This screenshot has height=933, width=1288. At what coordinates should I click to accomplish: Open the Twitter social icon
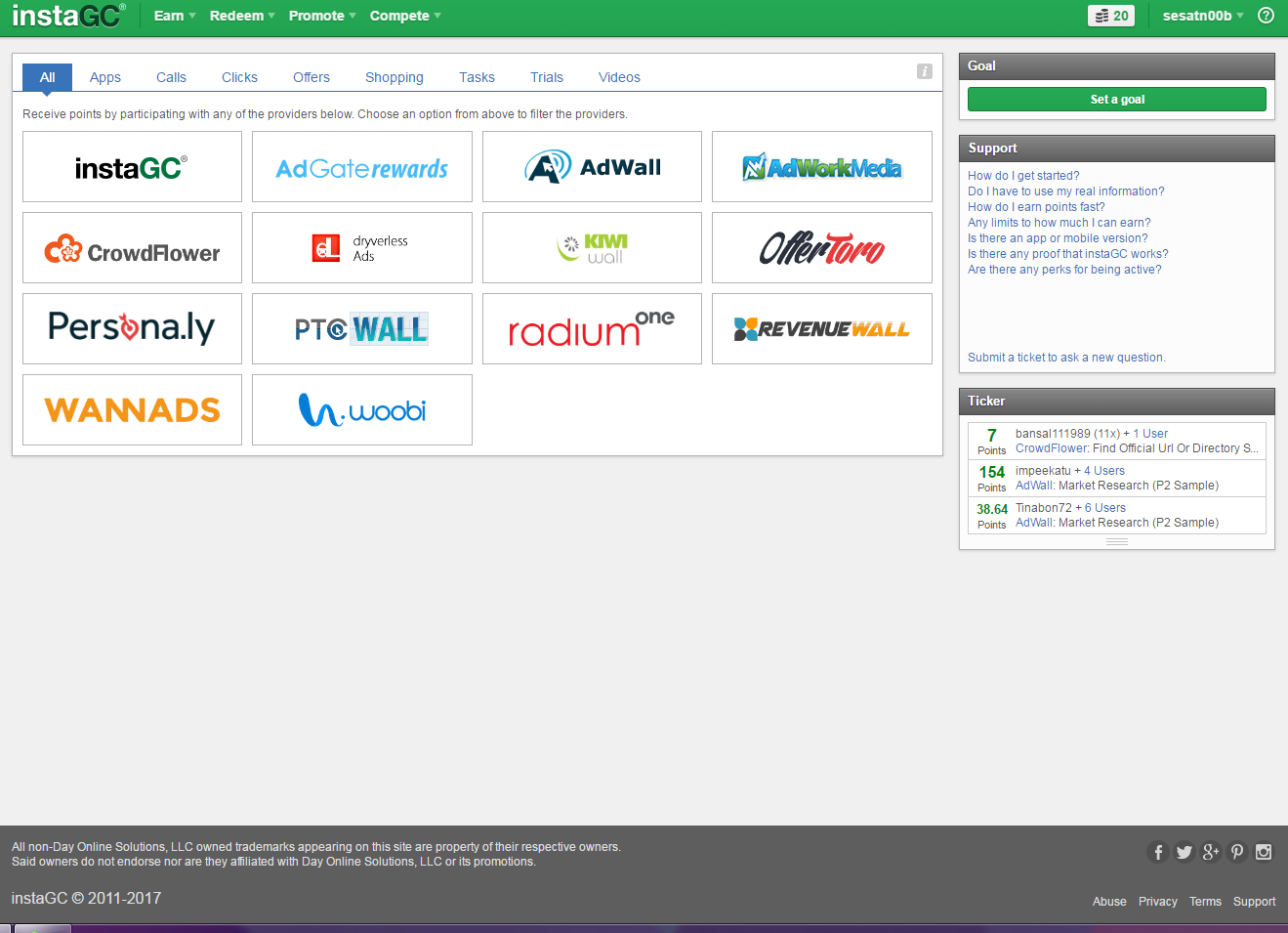[1184, 852]
